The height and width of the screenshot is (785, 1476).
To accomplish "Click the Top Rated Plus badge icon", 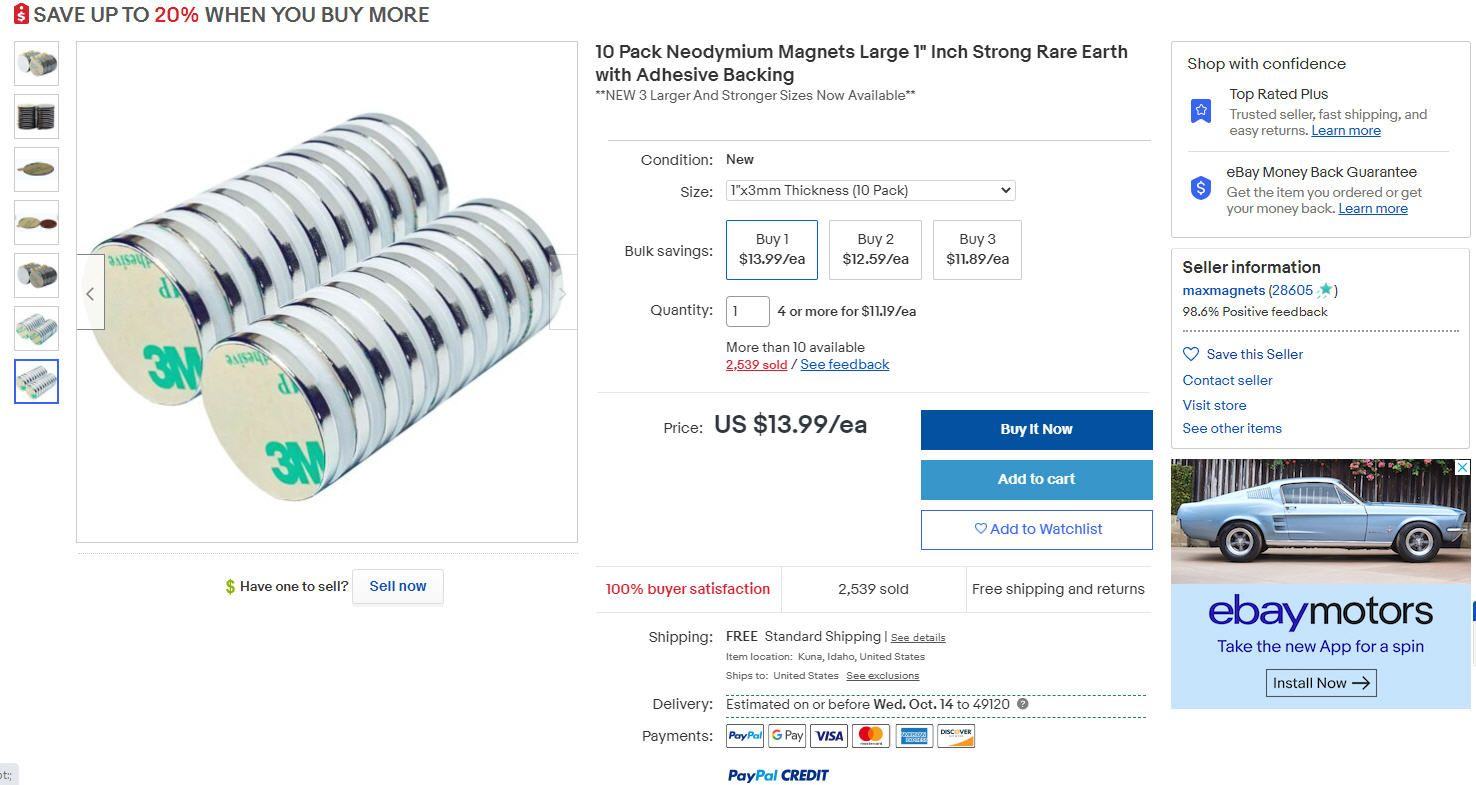I will 1201,111.
